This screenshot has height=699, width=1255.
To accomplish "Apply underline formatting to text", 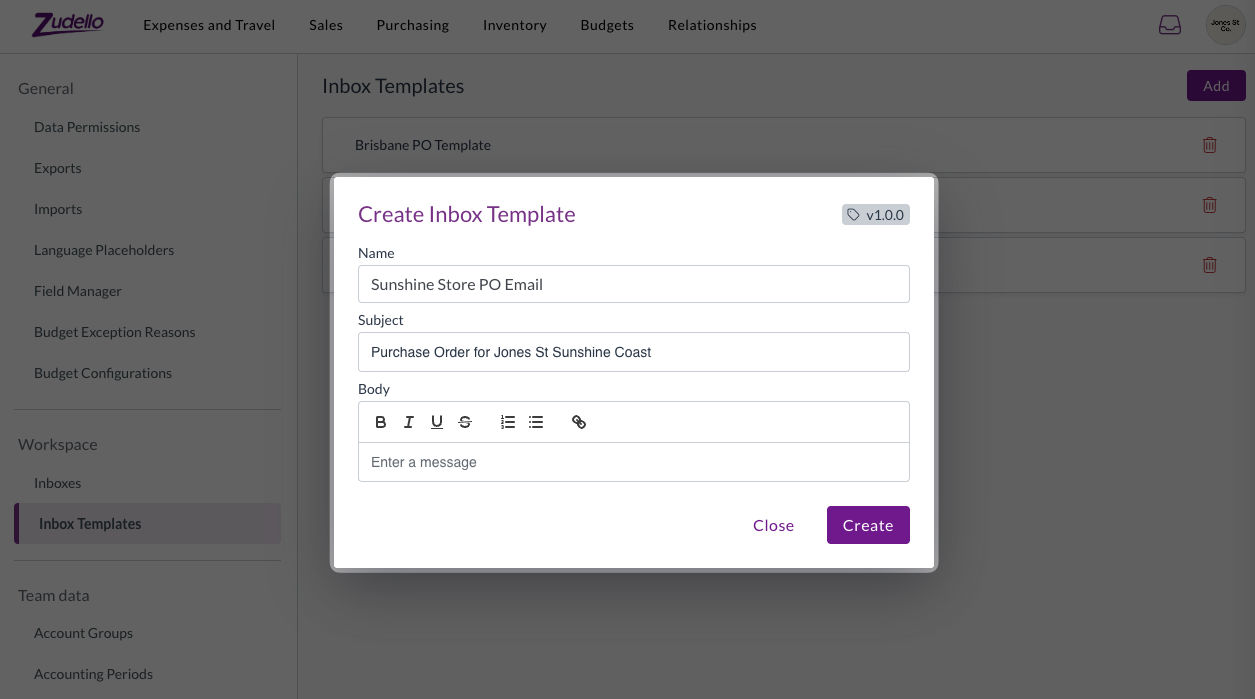I will (x=437, y=422).
